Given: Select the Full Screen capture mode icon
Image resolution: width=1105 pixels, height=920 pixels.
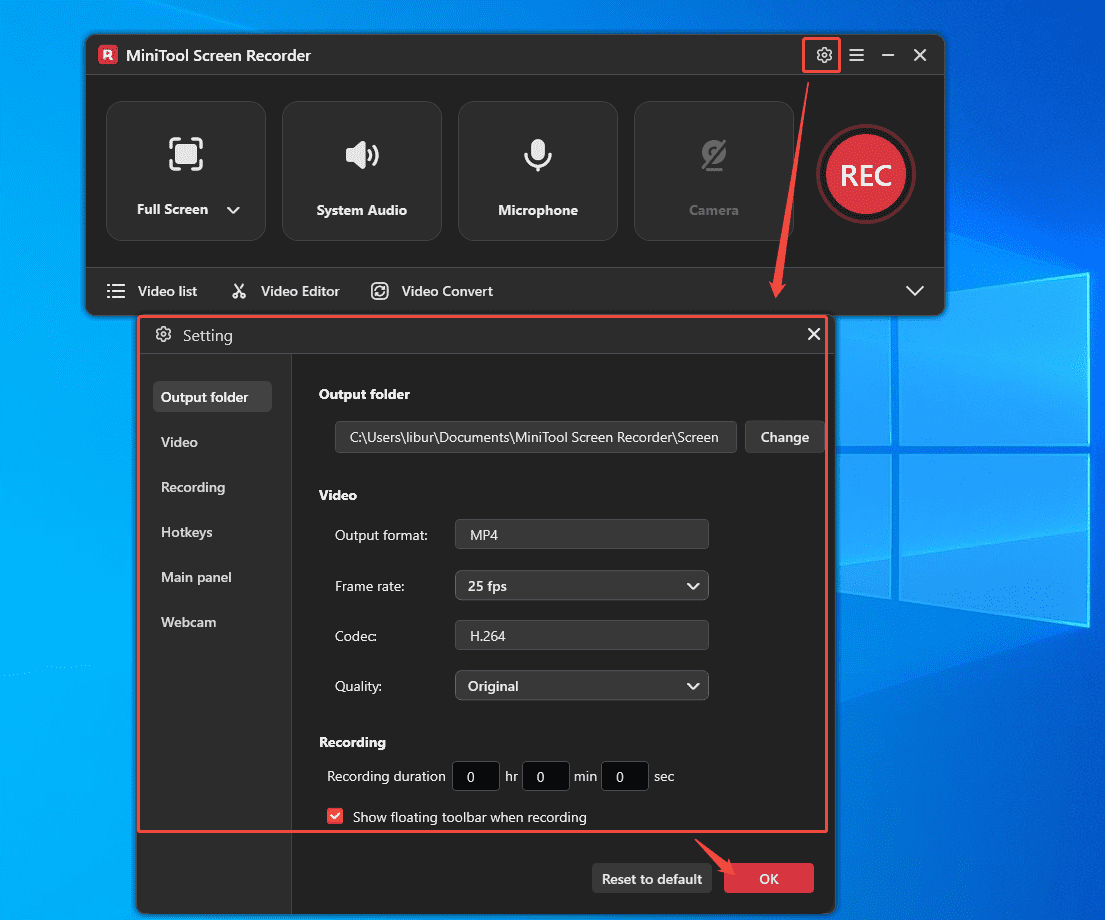Looking at the screenshot, I should tap(185, 155).
